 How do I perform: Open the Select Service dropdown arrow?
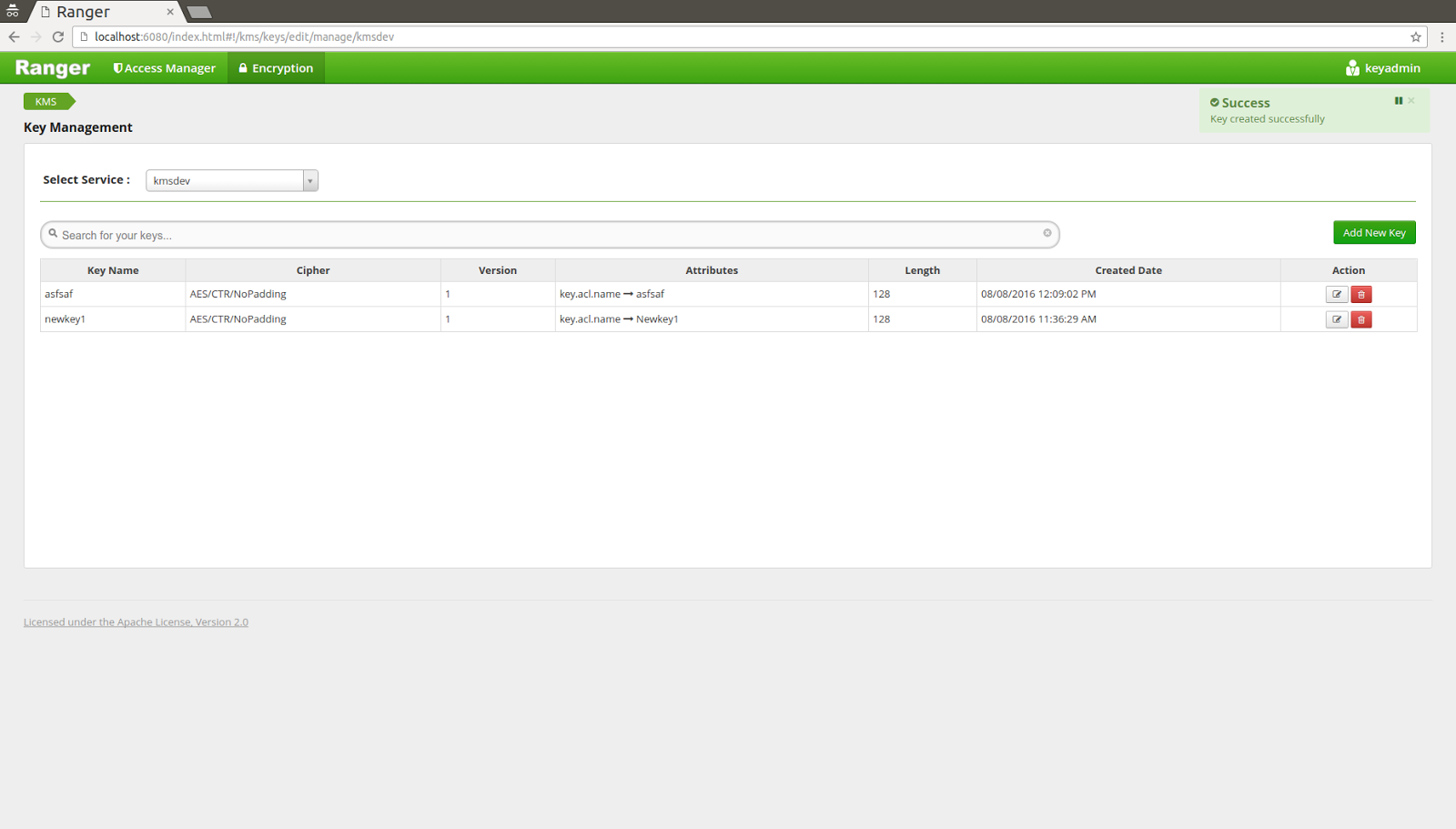pyautogui.click(x=310, y=180)
